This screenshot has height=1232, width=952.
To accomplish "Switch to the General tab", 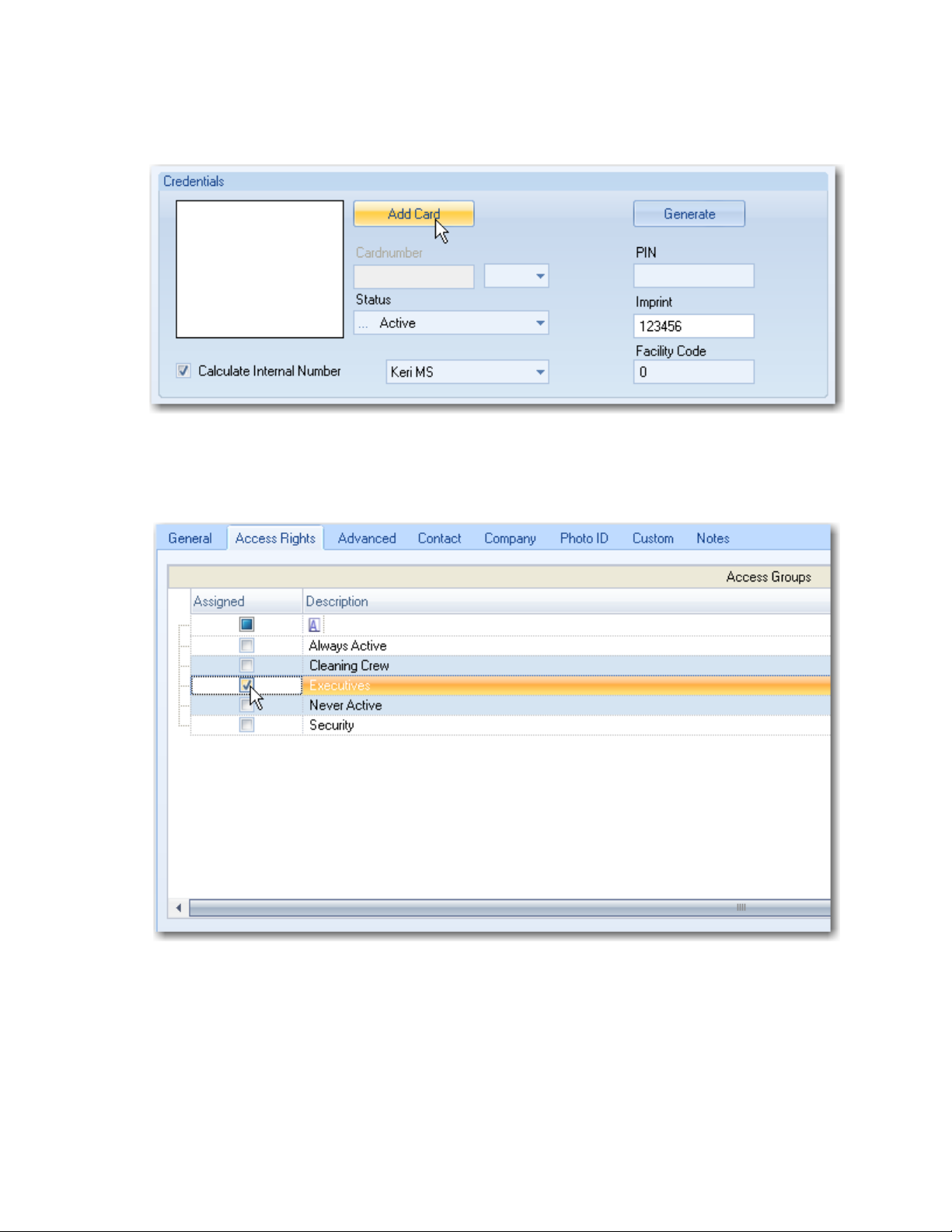I will pos(190,538).
